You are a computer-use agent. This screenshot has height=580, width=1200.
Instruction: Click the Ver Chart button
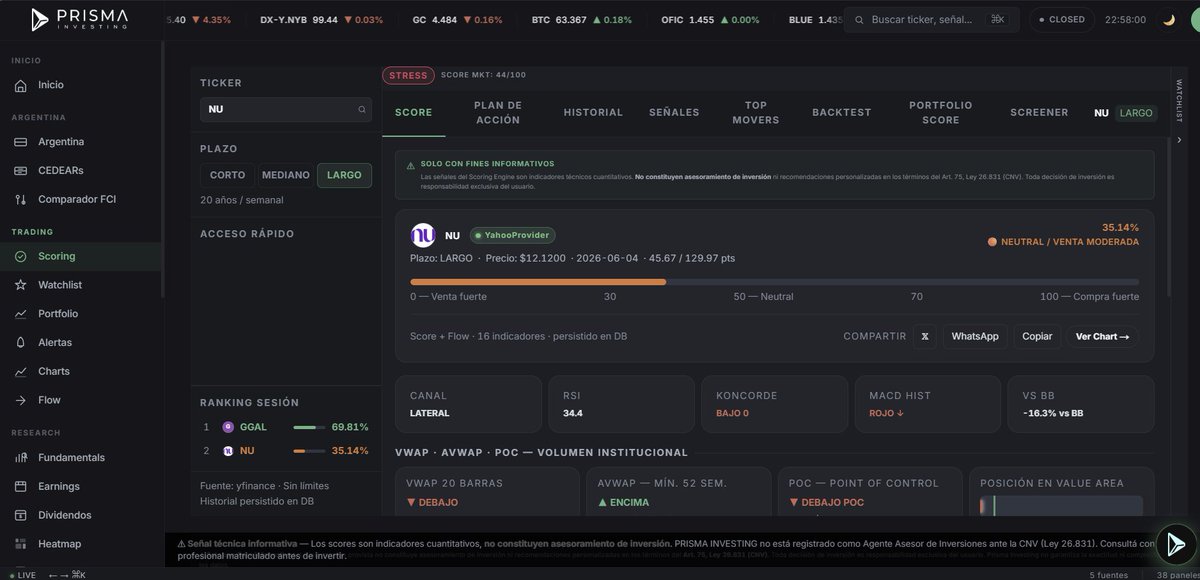1102,336
